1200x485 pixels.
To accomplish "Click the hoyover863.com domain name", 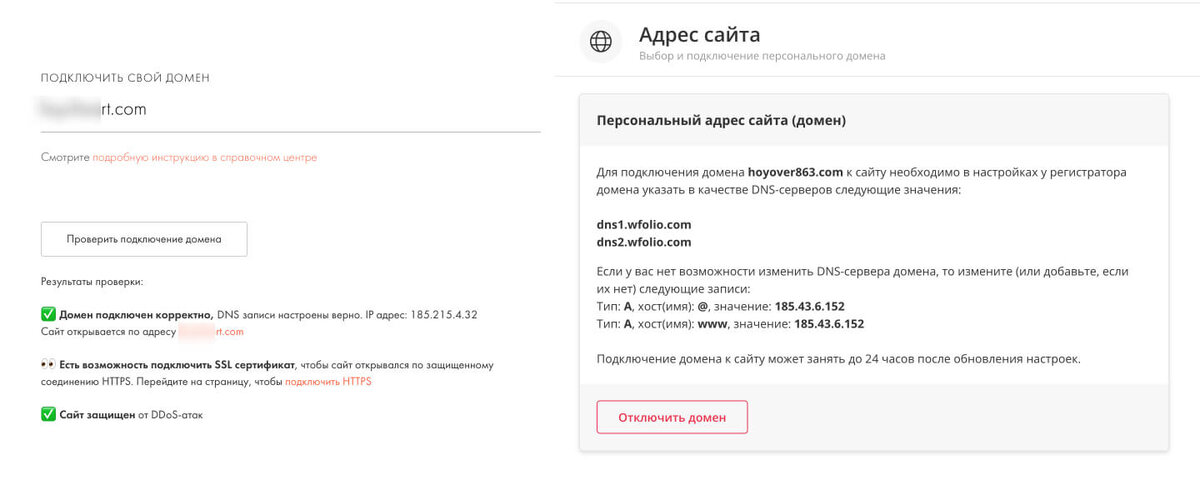I will pos(797,172).
